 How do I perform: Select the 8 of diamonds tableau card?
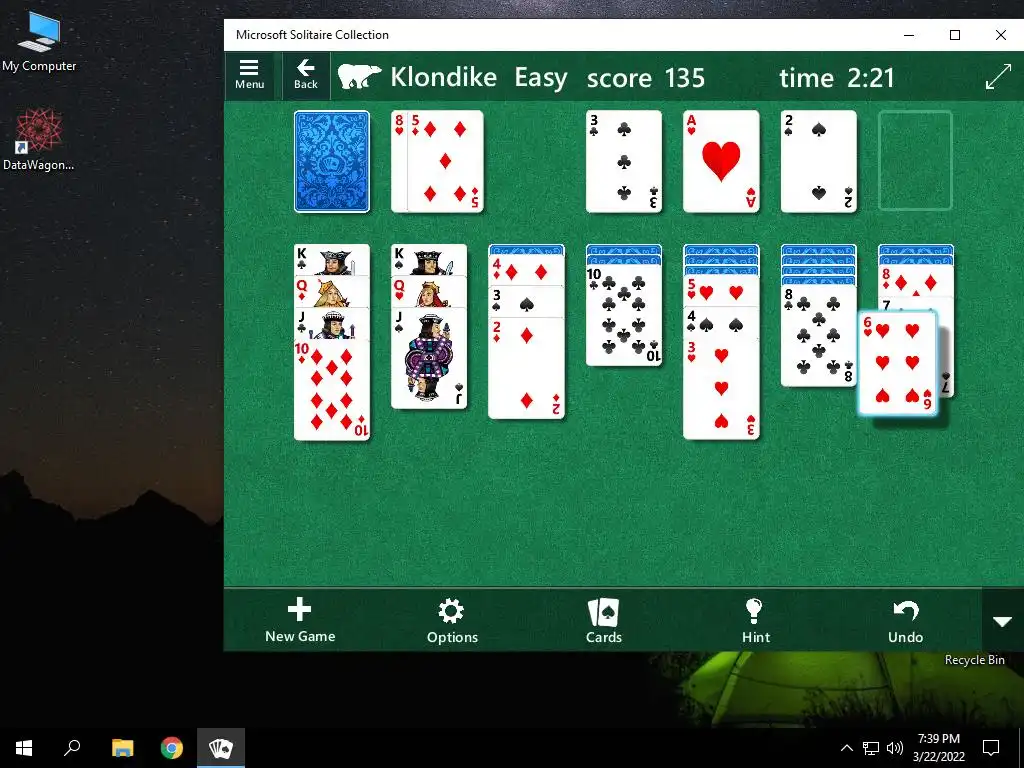916,280
